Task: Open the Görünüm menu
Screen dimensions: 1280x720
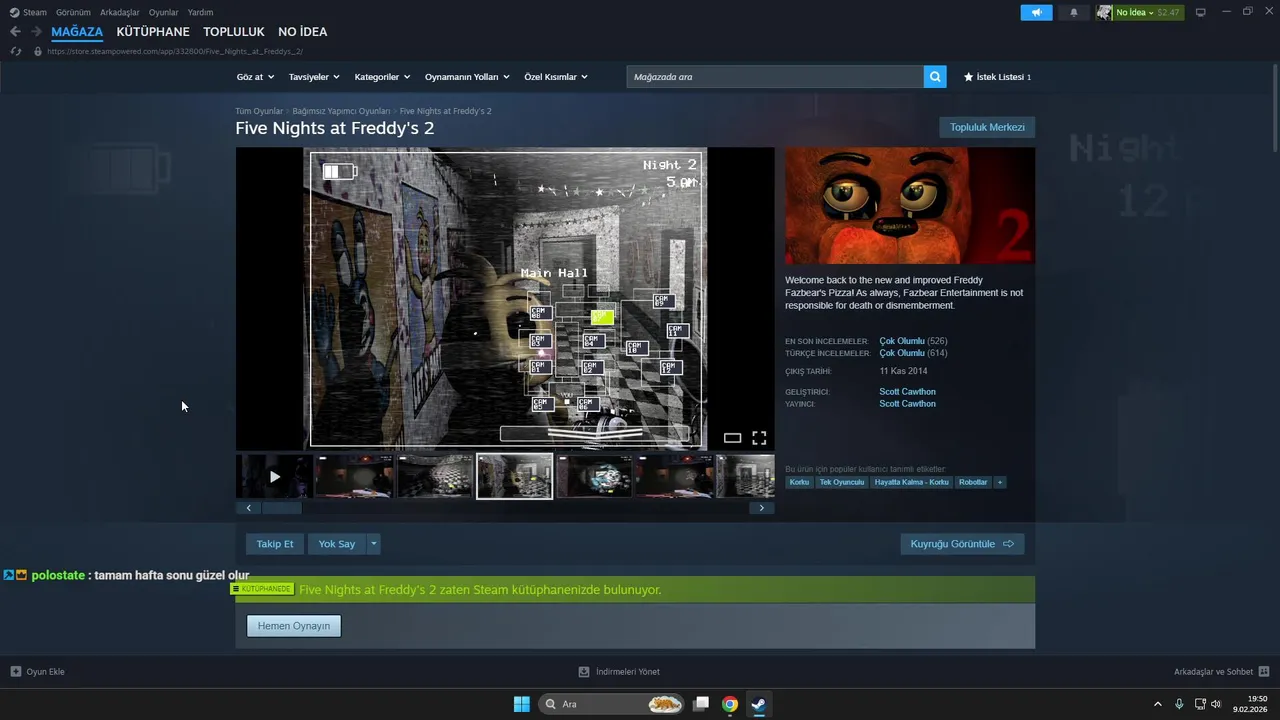Action: (x=73, y=12)
